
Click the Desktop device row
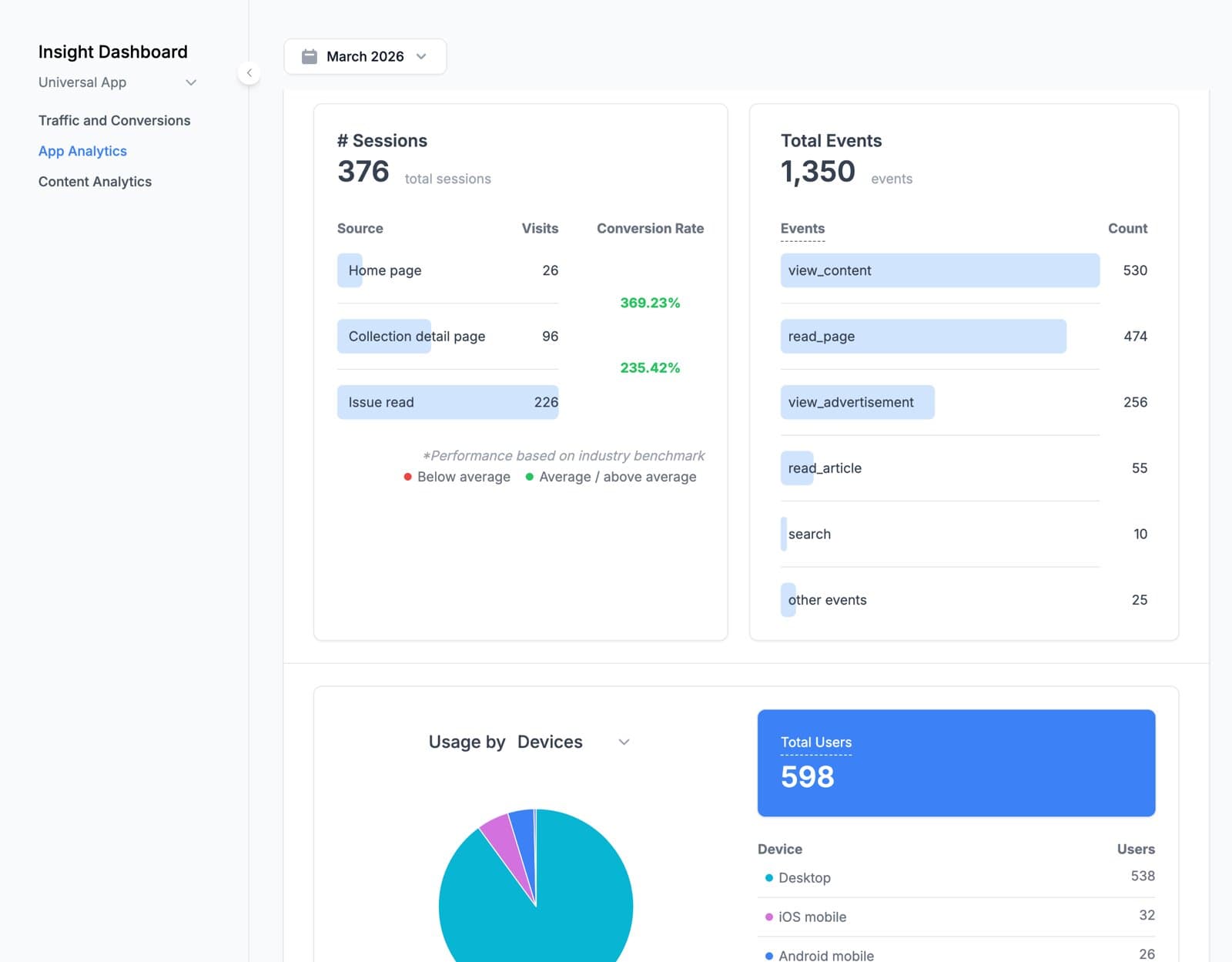[x=956, y=877]
